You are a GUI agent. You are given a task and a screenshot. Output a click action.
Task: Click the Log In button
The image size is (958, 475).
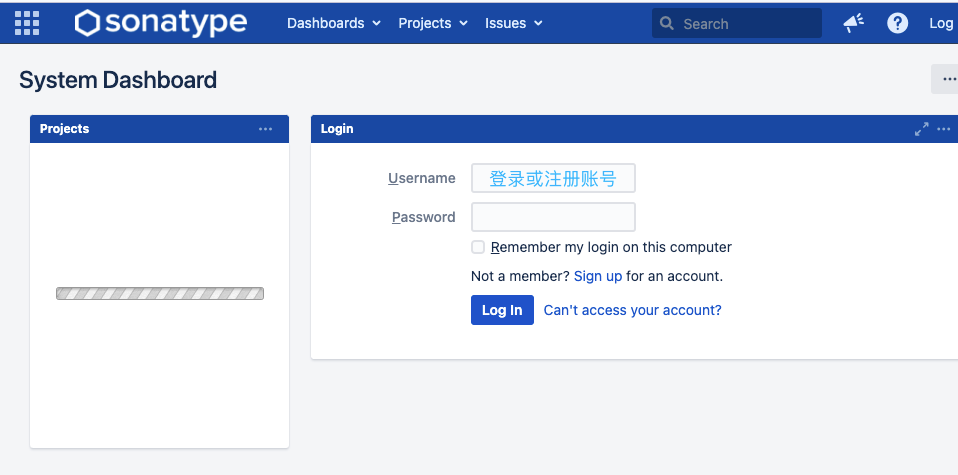[502, 310]
